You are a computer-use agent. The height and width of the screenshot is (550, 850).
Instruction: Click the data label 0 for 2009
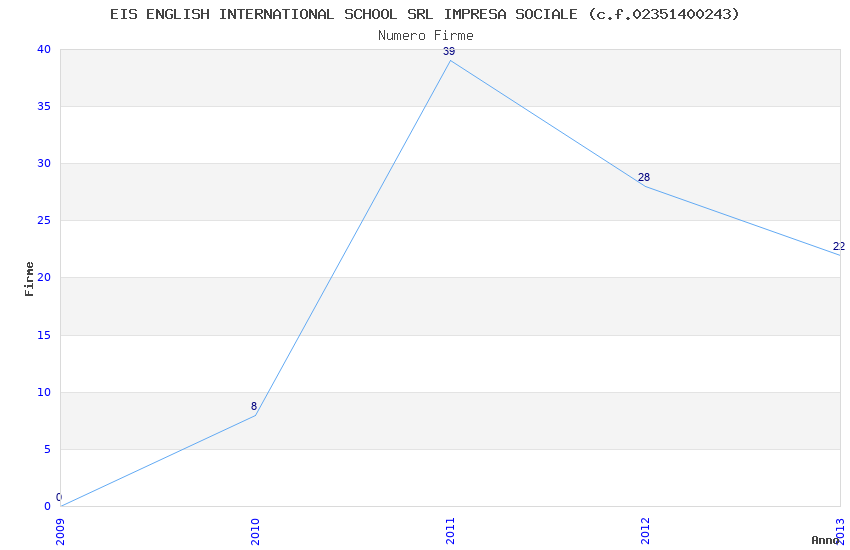point(59,497)
